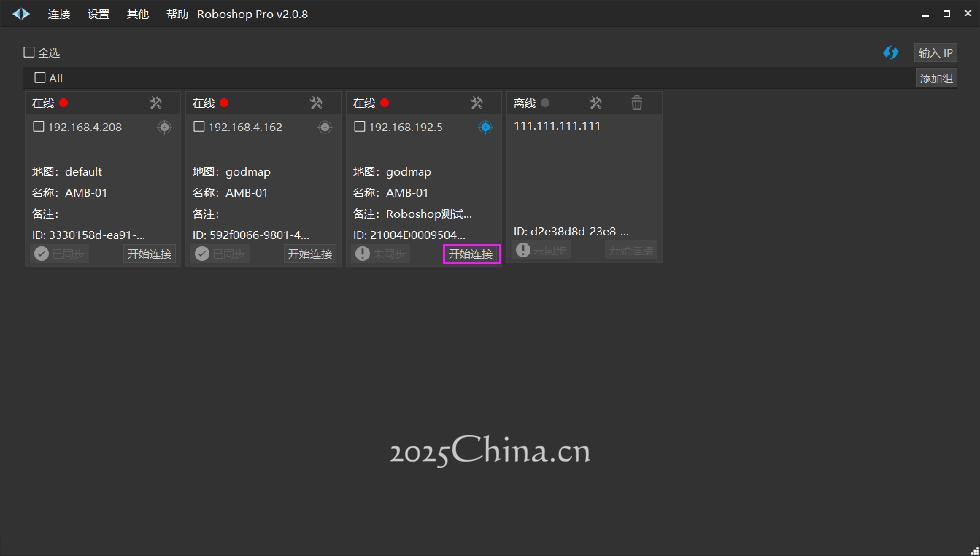Viewport: 980px width, 556px height.
Task: Open the 其他 menu
Action: click(x=138, y=14)
